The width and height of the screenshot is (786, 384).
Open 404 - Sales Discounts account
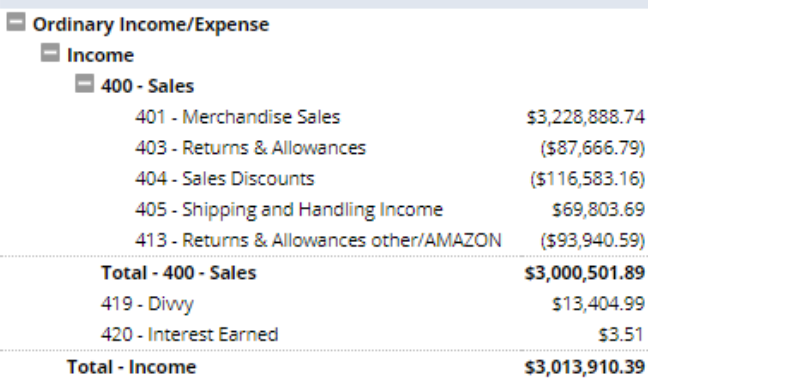[225, 178]
